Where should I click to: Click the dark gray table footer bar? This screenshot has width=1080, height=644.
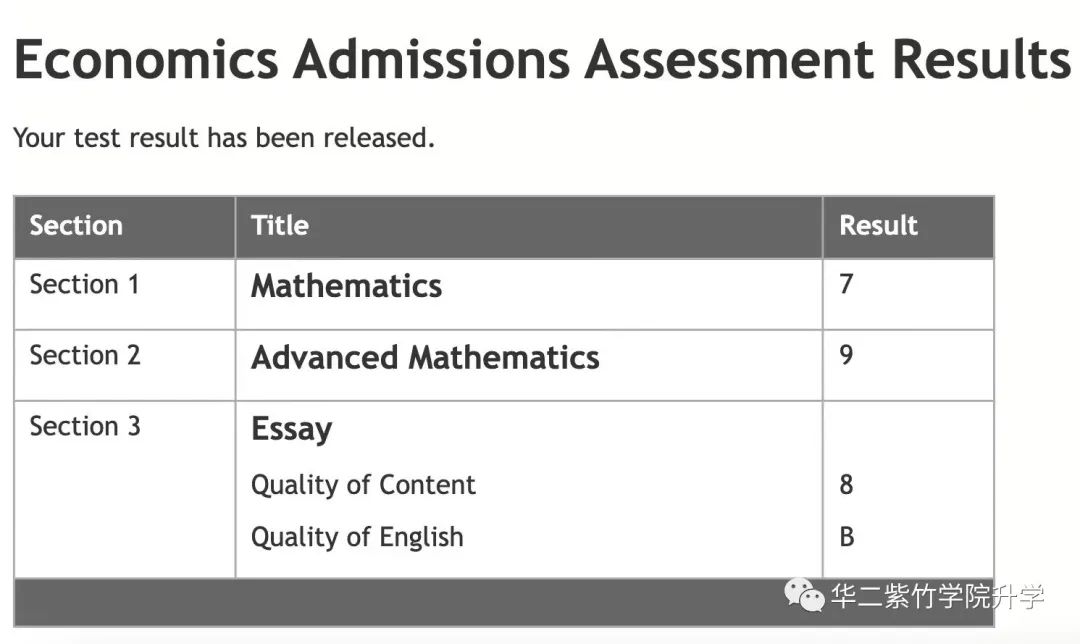tap(504, 603)
